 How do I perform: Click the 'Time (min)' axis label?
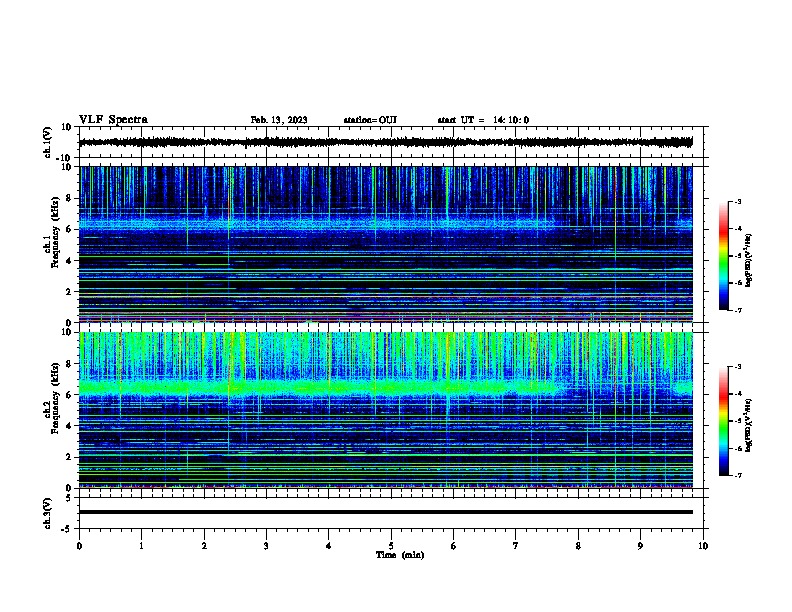click(x=400, y=555)
